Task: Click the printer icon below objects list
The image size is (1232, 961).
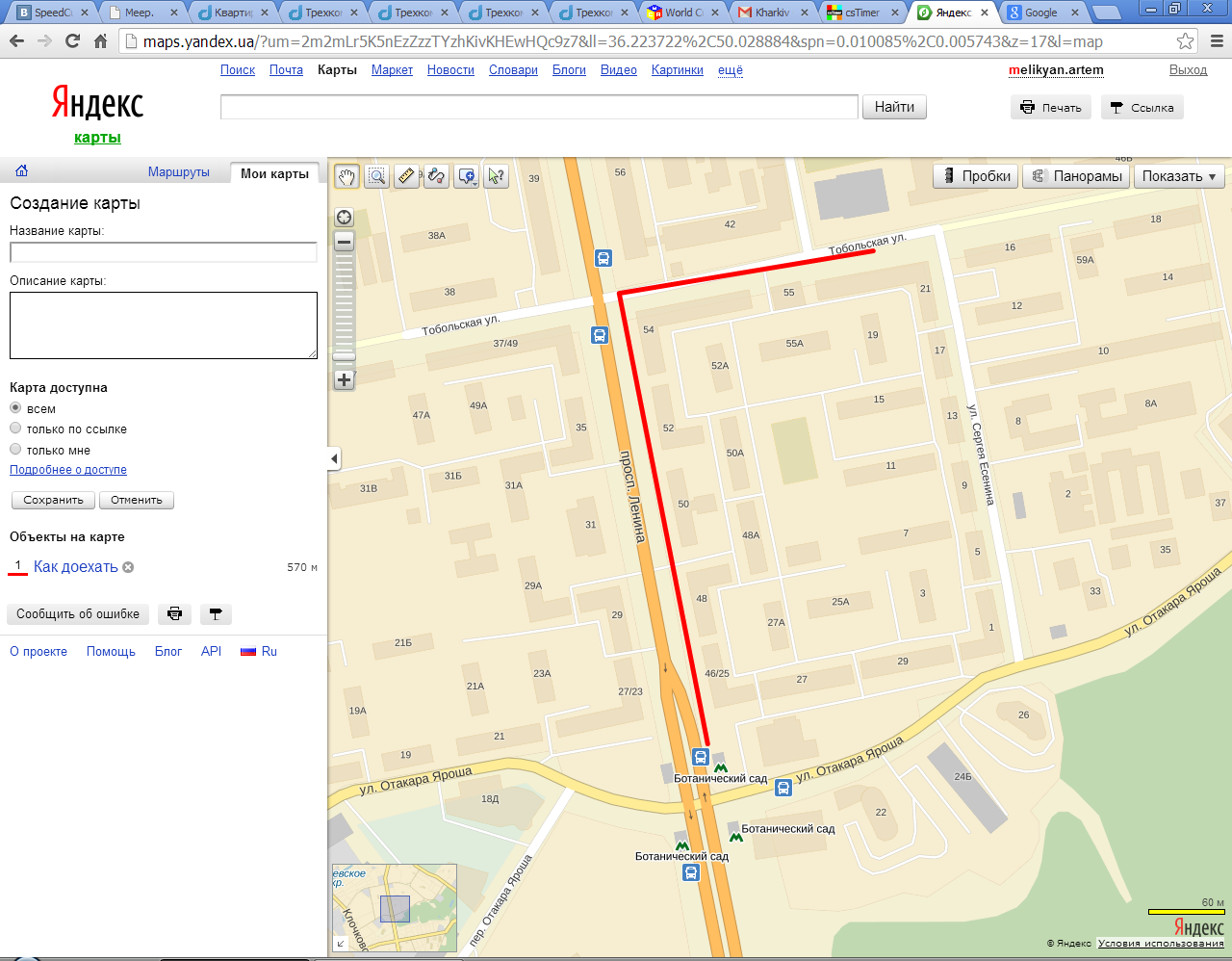Action: coord(174,613)
